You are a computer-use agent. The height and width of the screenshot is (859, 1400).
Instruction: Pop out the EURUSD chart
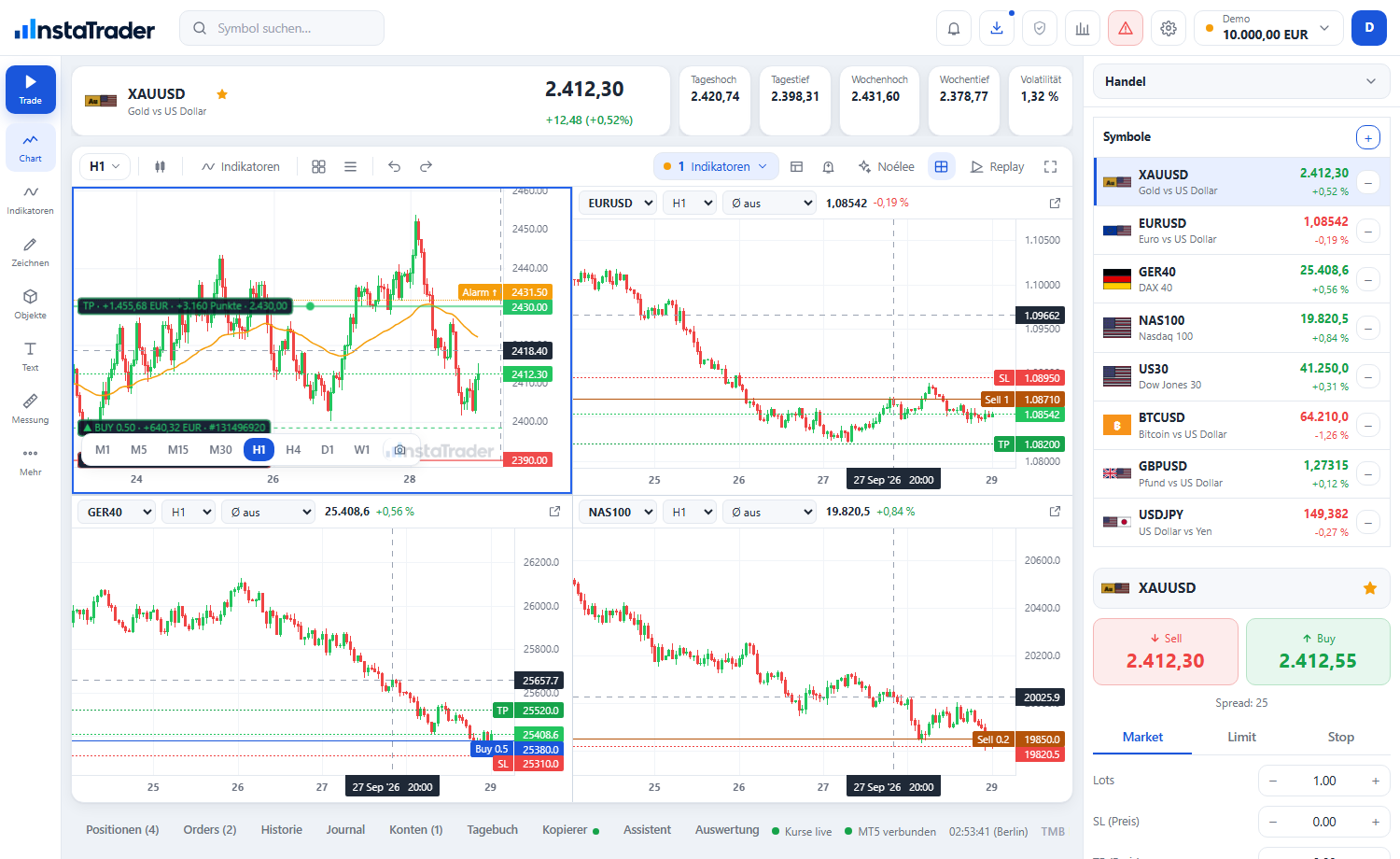pos(1056,203)
